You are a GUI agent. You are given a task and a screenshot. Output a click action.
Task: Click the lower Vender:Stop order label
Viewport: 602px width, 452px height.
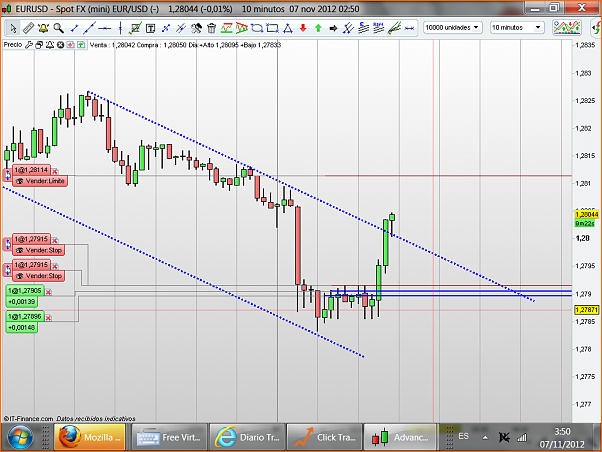coord(39,276)
